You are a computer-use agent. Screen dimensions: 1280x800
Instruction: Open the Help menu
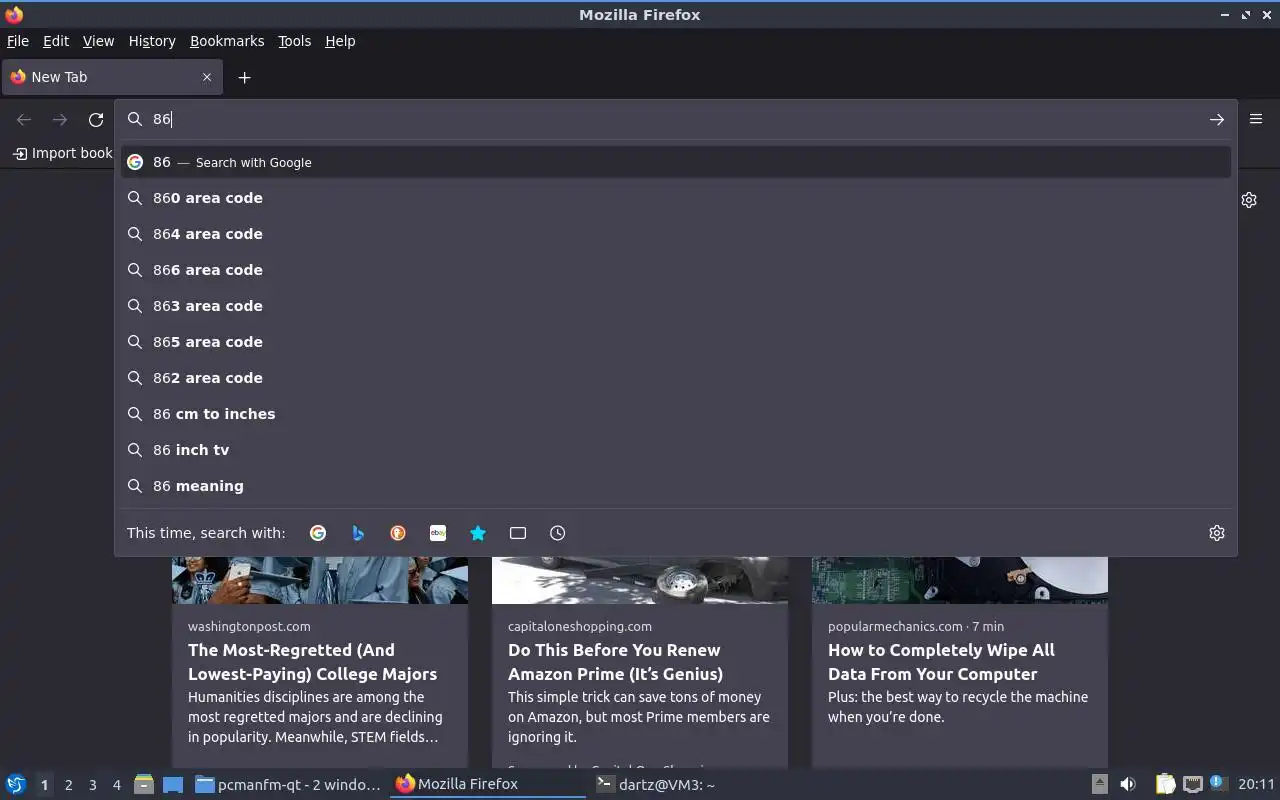[340, 41]
